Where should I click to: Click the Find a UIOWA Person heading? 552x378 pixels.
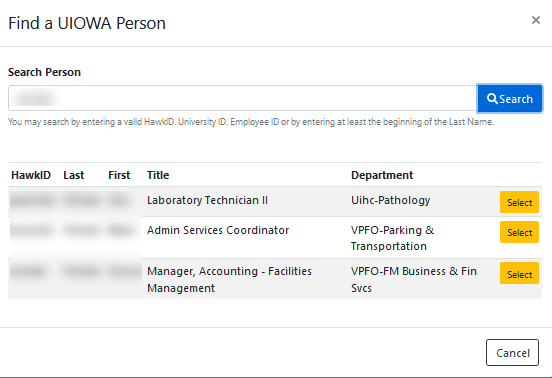click(87, 23)
